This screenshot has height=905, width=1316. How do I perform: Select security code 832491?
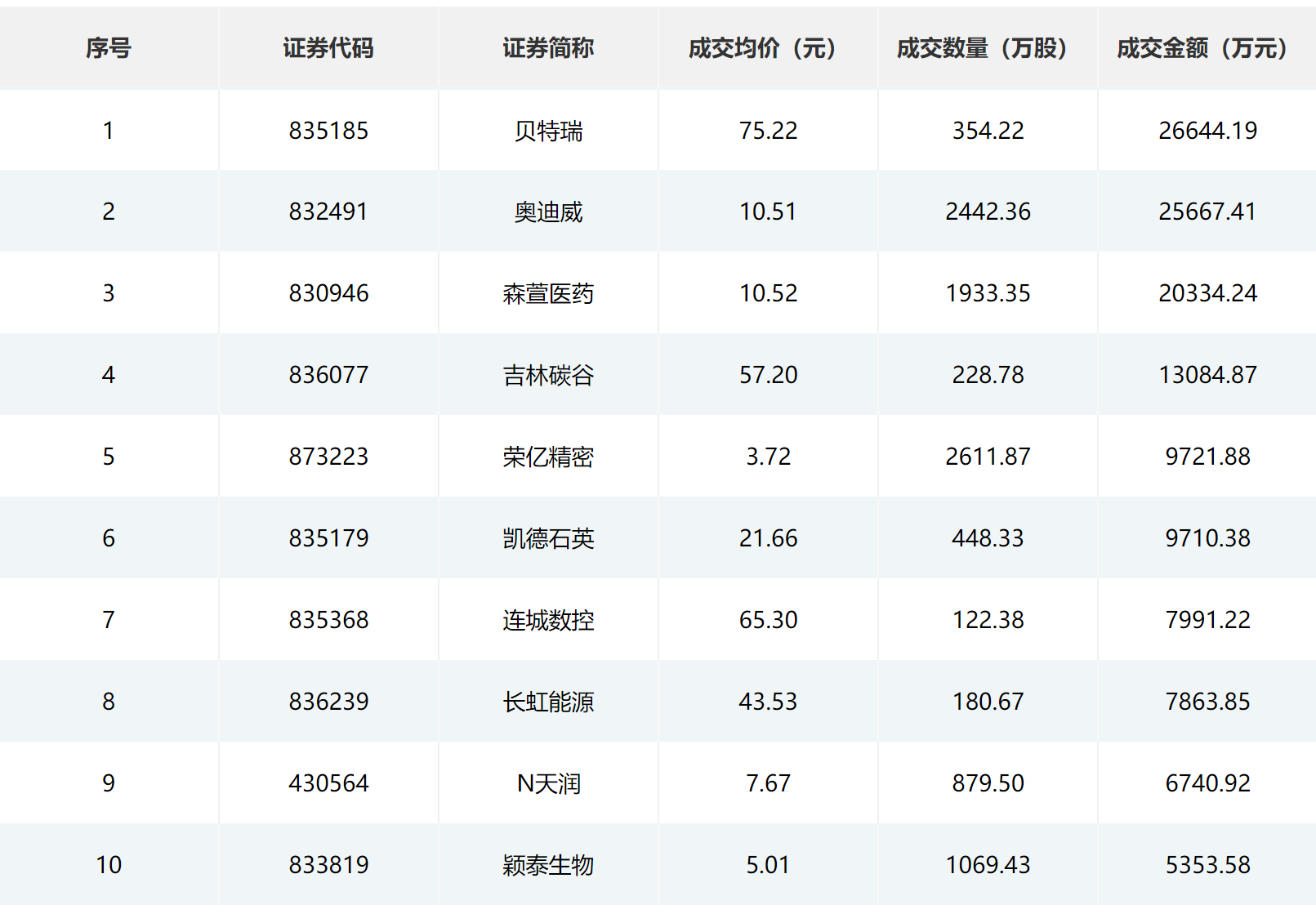coord(328,212)
